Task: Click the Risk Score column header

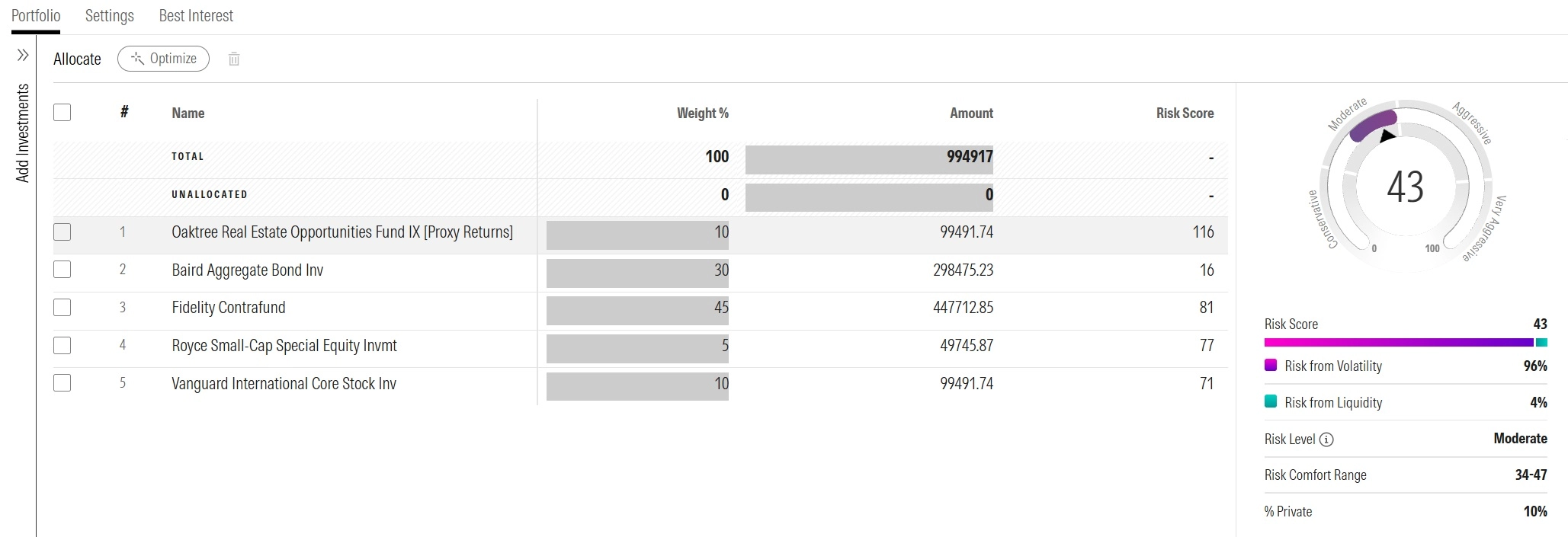Action: coord(1185,113)
